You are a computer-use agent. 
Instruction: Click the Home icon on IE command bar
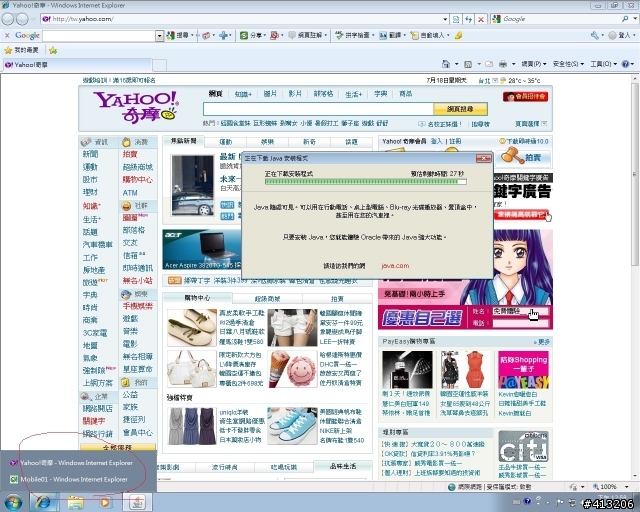point(446,64)
